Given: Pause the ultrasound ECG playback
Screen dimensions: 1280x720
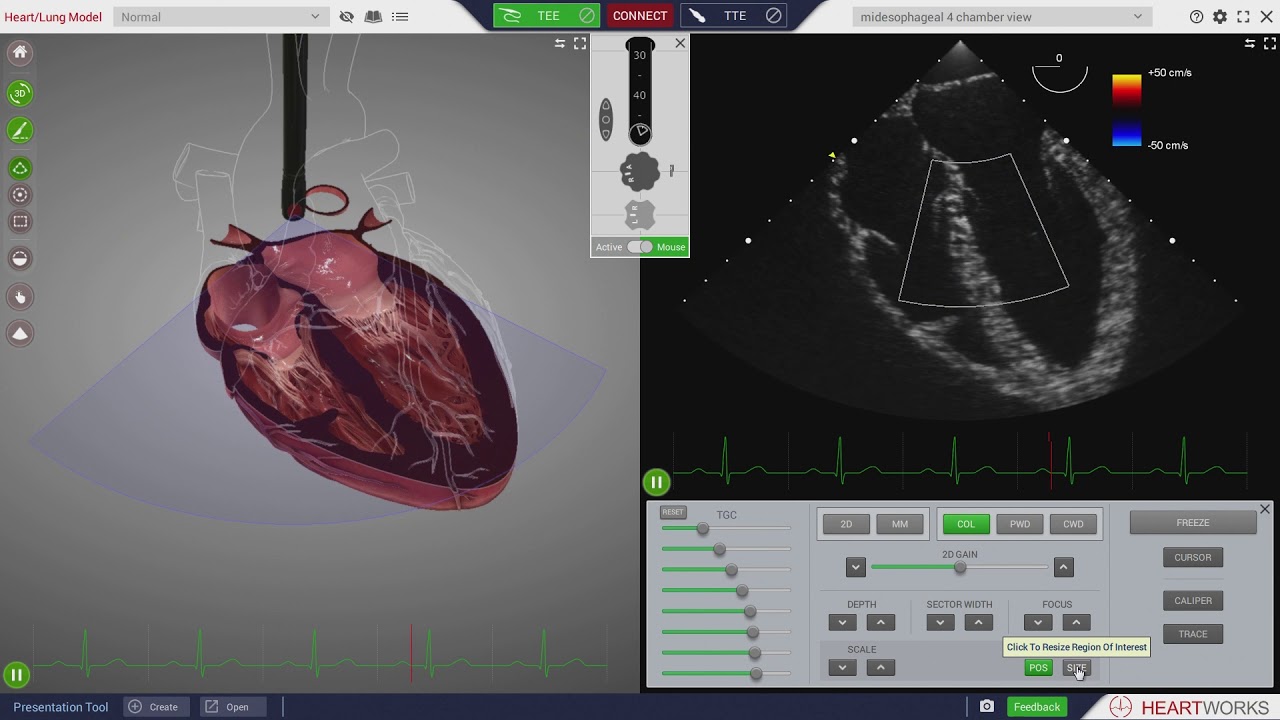Looking at the screenshot, I should (656, 483).
